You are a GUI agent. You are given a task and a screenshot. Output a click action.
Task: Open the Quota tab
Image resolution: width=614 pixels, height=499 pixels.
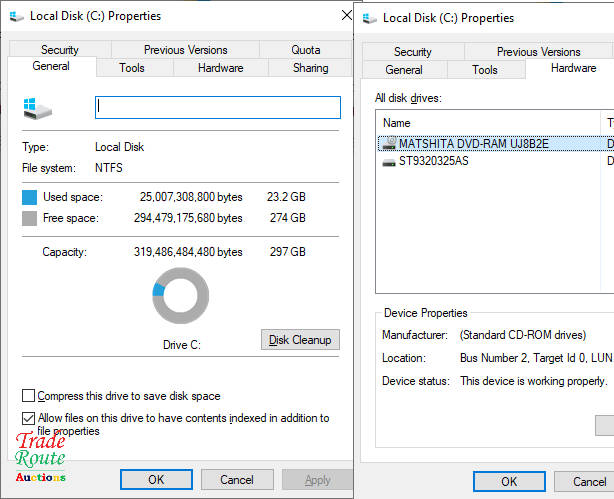305,50
